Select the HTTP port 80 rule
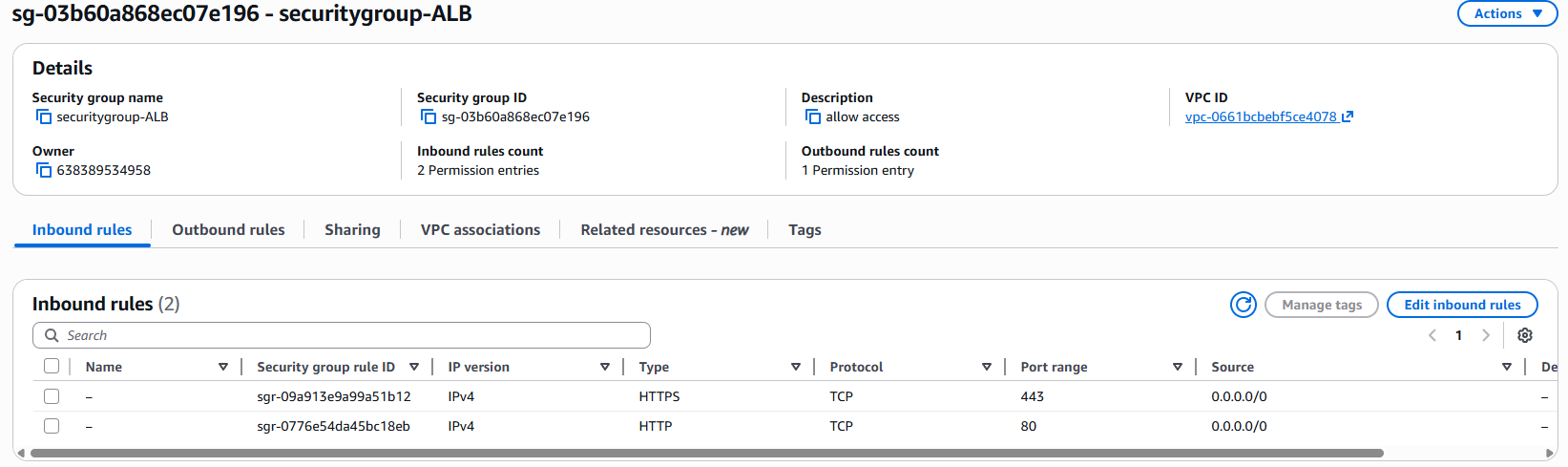The image size is (1568, 467). click(52, 426)
